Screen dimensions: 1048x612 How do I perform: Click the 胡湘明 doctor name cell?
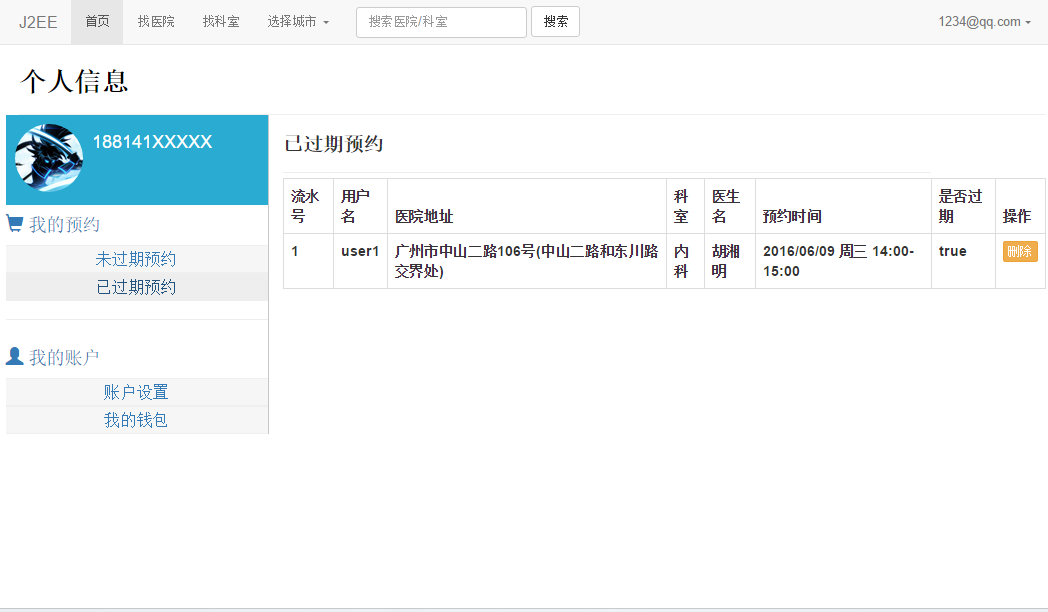[730, 261]
